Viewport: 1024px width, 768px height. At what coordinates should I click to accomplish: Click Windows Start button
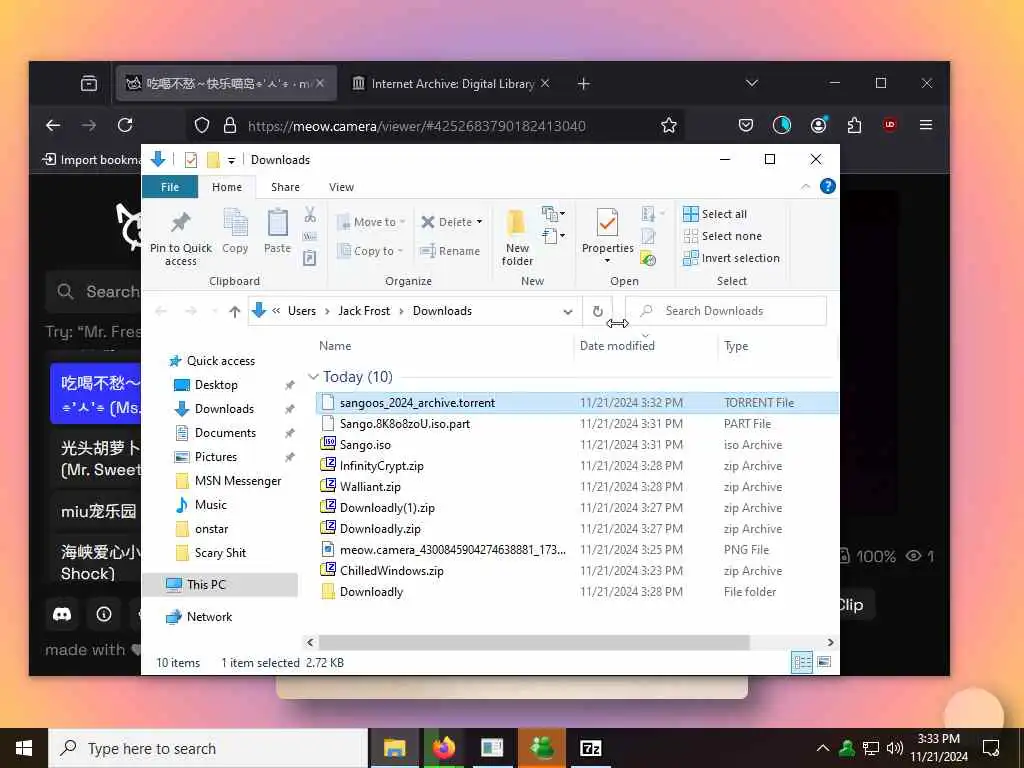(x=24, y=748)
